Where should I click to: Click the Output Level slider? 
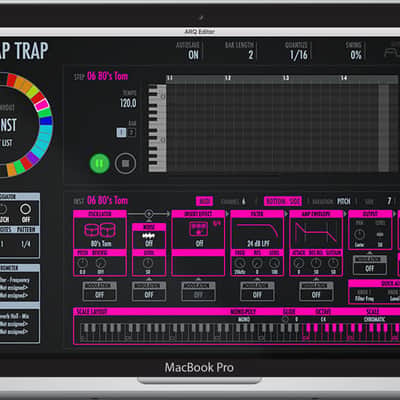pyautogui.click(x=380, y=235)
